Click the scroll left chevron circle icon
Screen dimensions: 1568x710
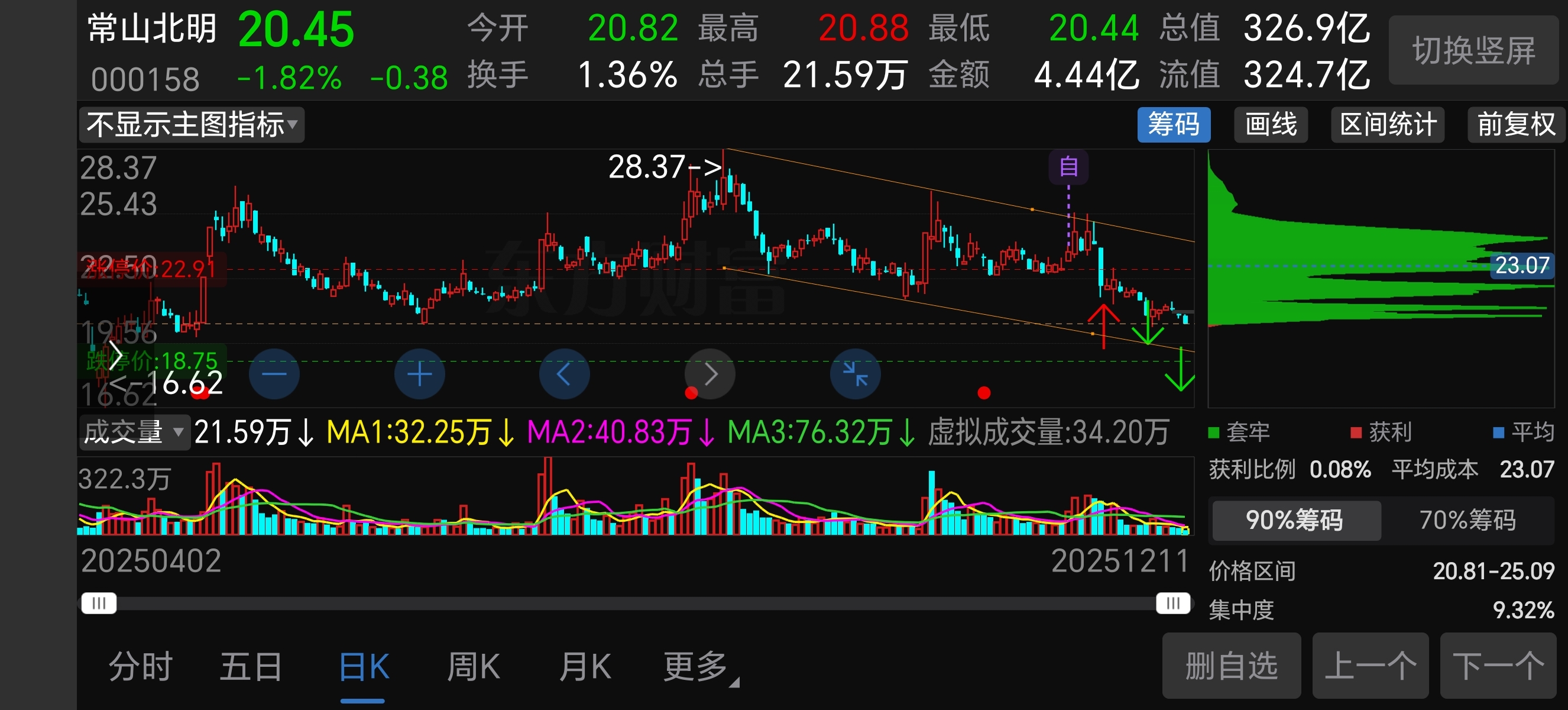[564, 374]
